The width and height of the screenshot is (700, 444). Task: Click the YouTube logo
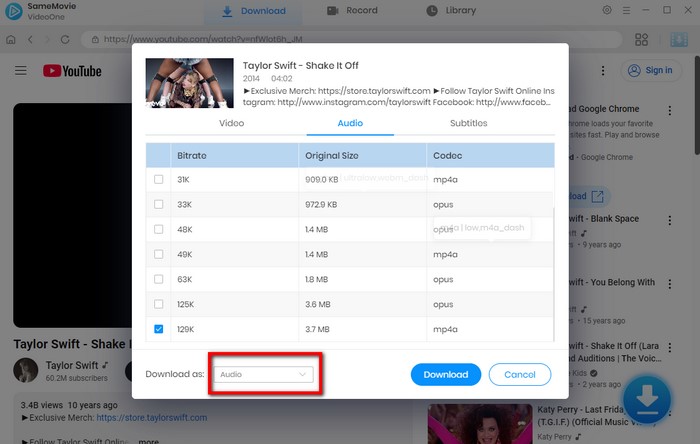[x=72, y=71]
